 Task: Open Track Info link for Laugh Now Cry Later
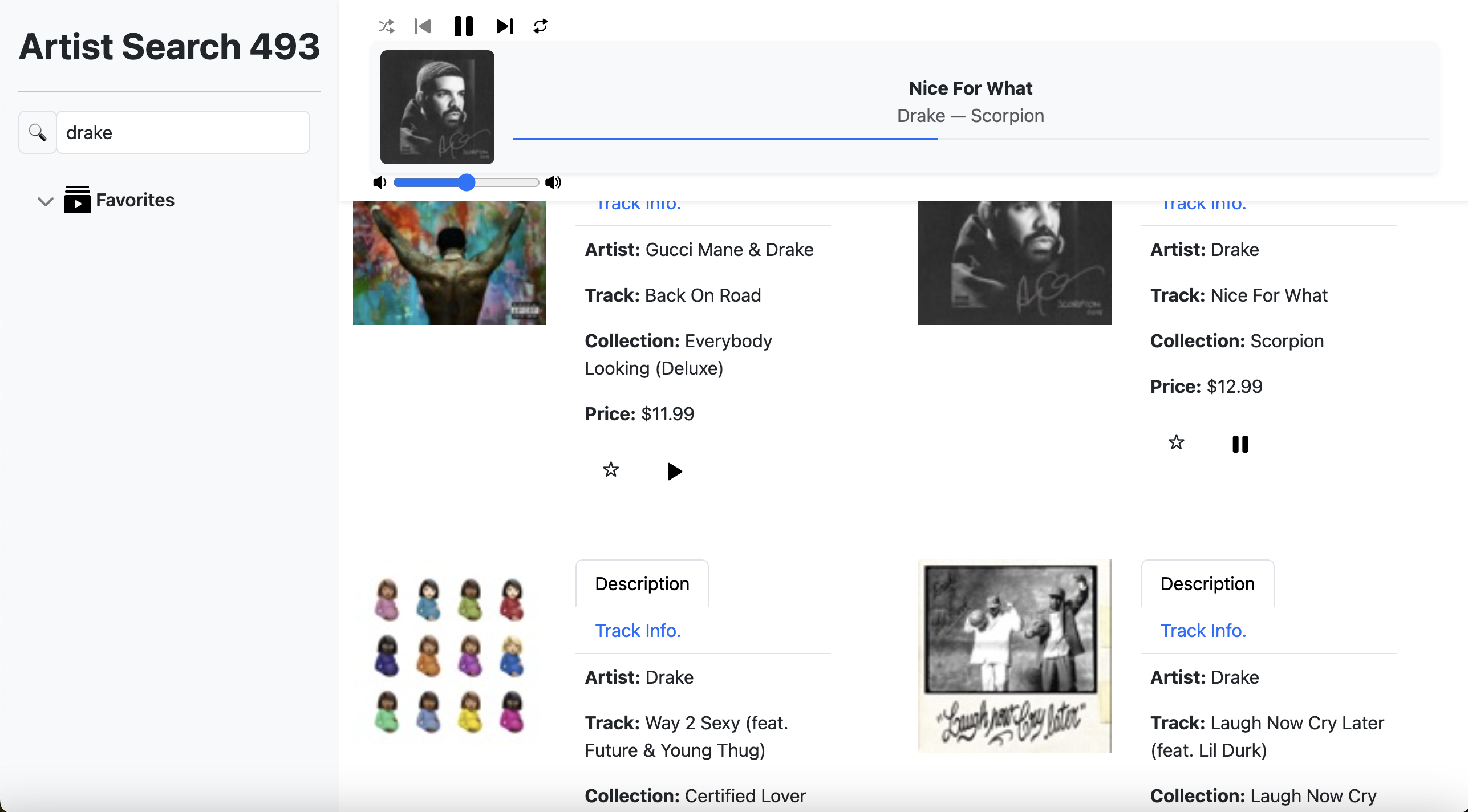tap(1203, 630)
